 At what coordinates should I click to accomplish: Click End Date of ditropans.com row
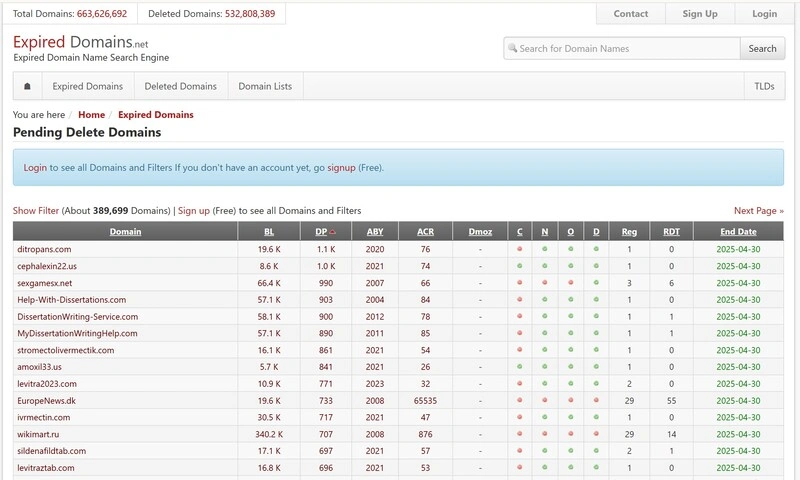[x=738, y=249]
